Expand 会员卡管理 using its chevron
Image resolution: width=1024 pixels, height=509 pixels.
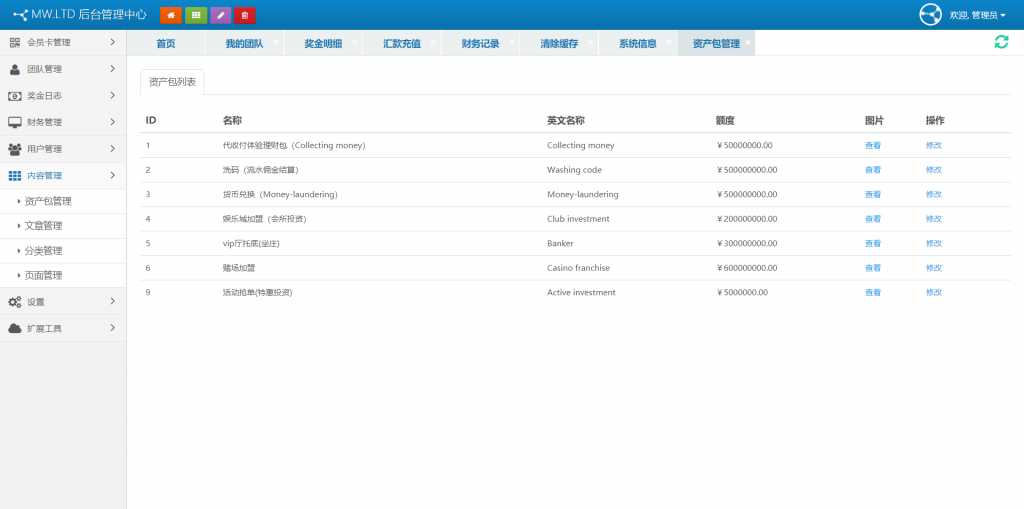(x=112, y=42)
